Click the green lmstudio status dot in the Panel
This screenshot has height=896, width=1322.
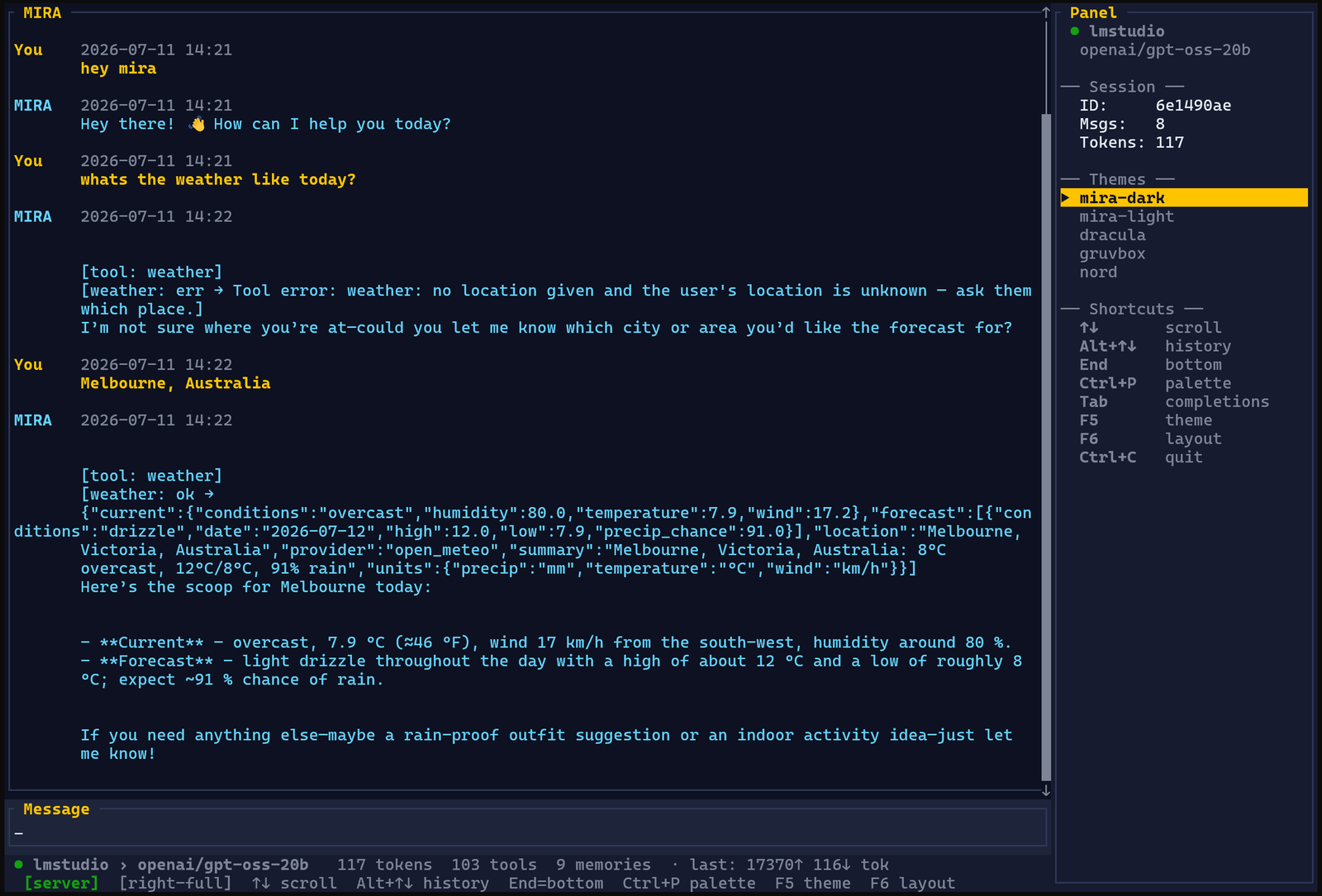tap(1074, 31)
